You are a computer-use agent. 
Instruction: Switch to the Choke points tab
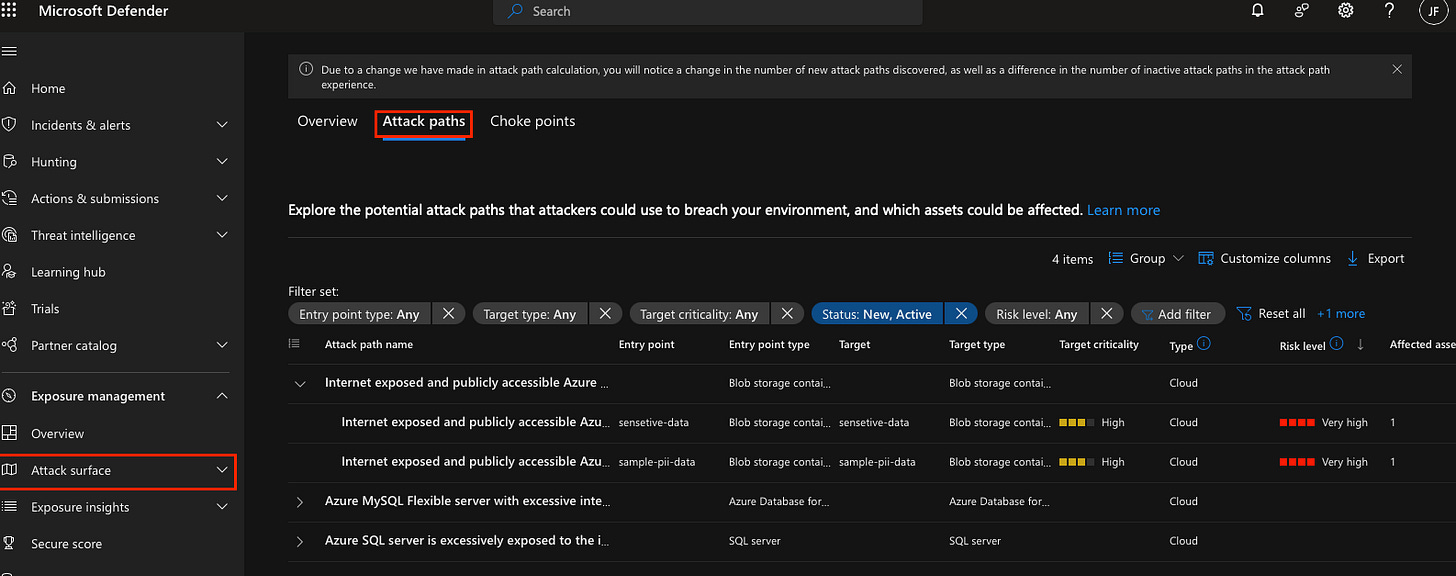(x=533, y=121)
